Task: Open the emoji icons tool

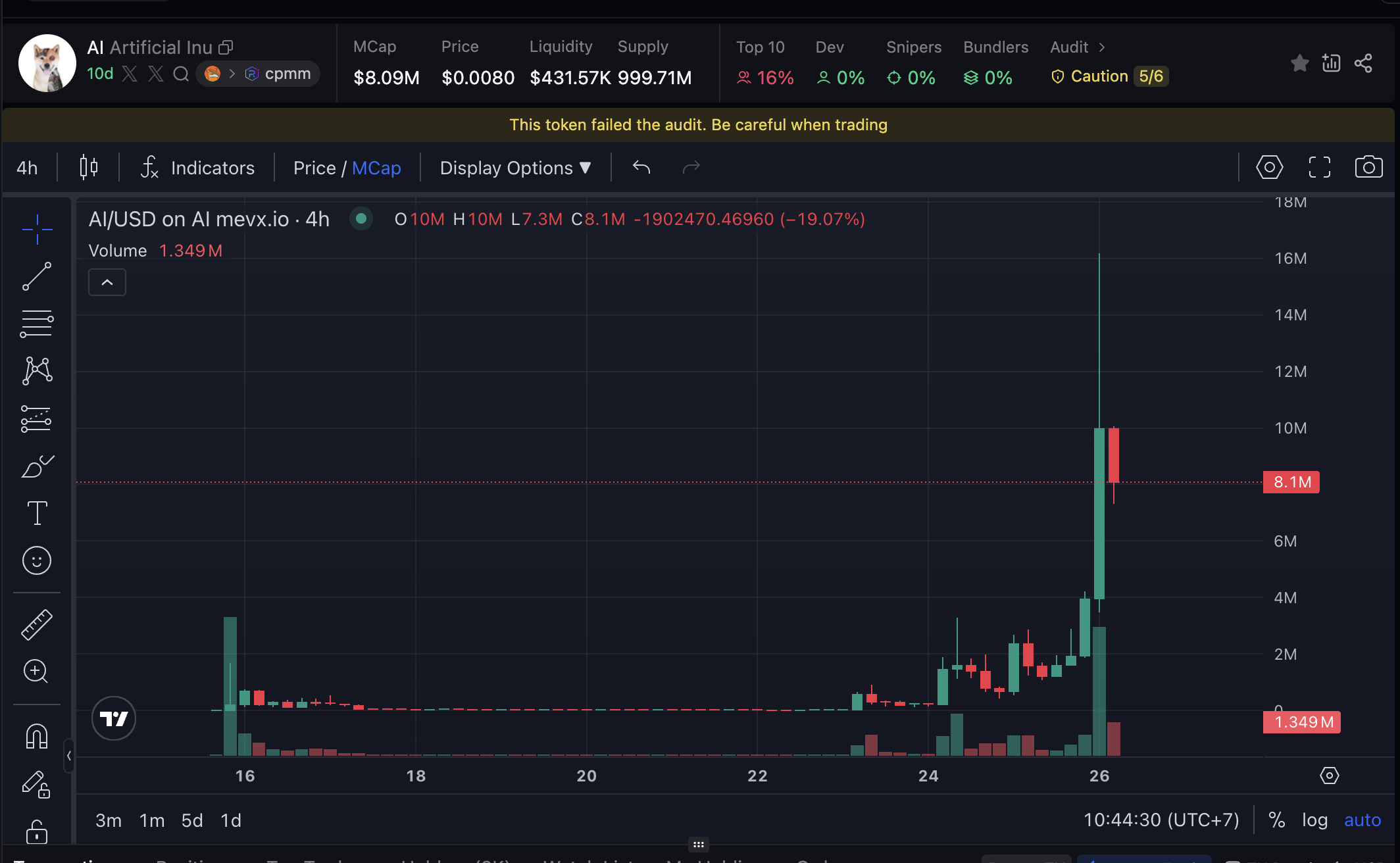Action: (37, 560)
